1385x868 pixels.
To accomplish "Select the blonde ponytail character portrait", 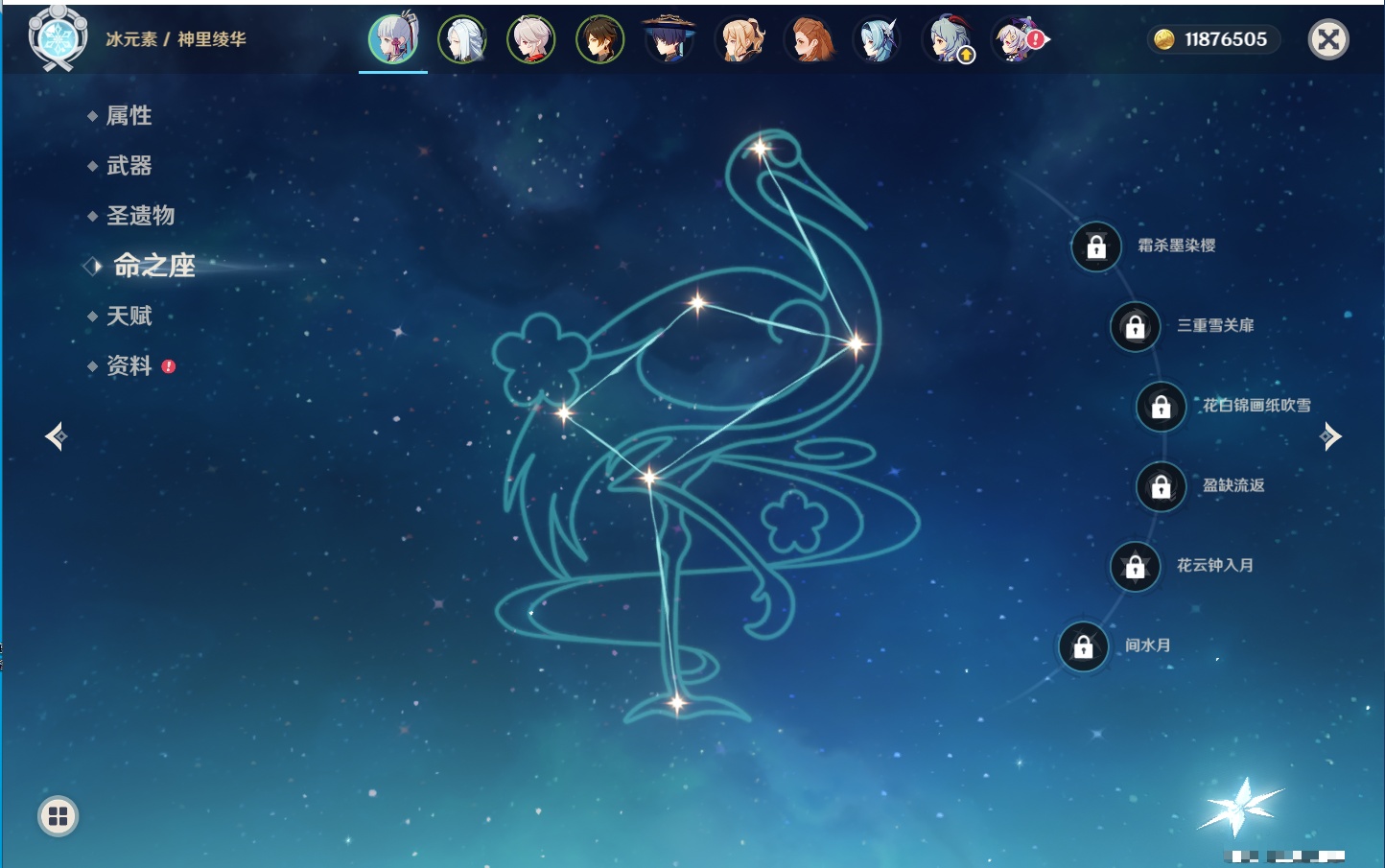I will pyautogui.click(x=739, y=39).
